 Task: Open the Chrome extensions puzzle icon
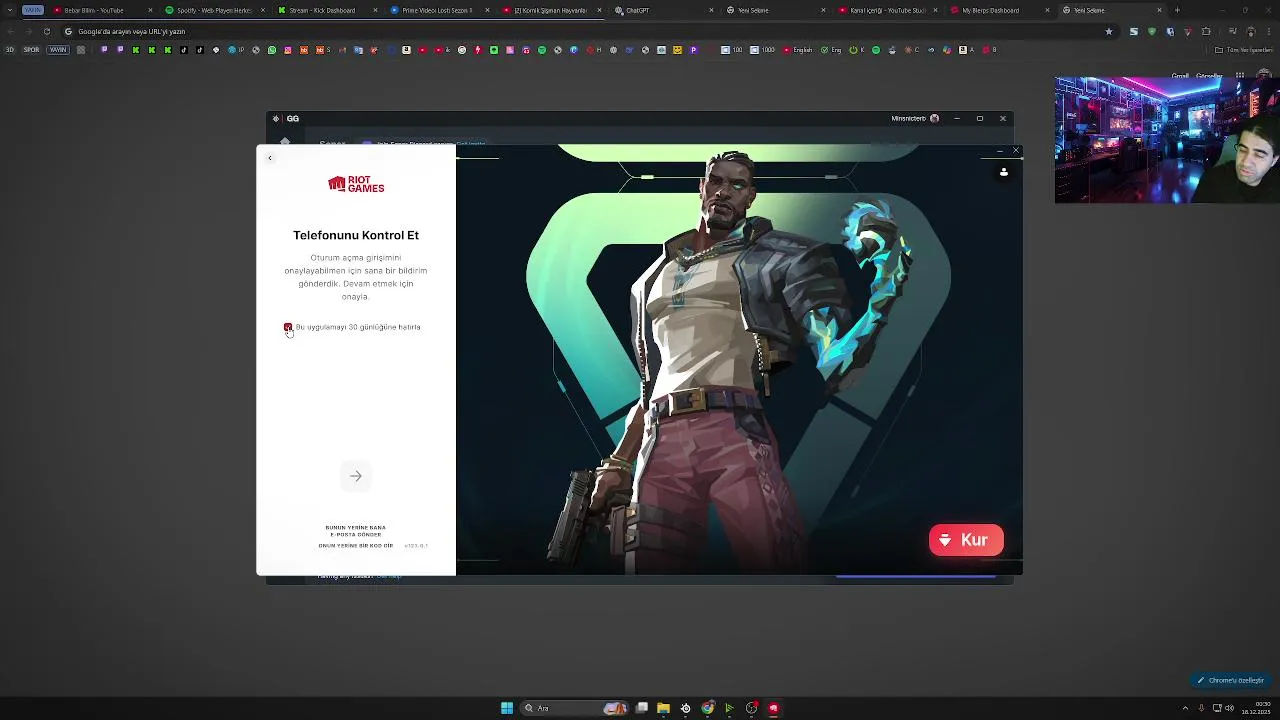click(x=1206, y=31)
